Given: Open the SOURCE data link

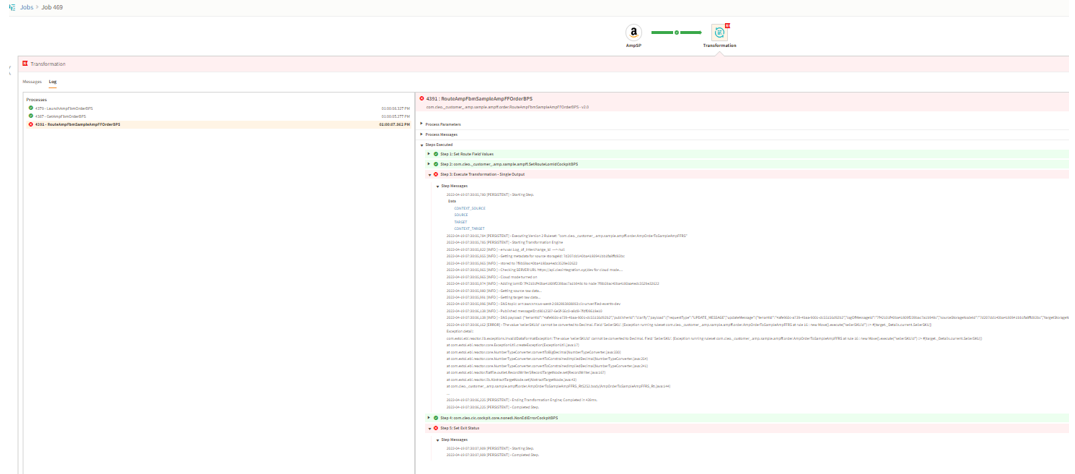Looking at the screenshot, I should (x=461, y=215).
